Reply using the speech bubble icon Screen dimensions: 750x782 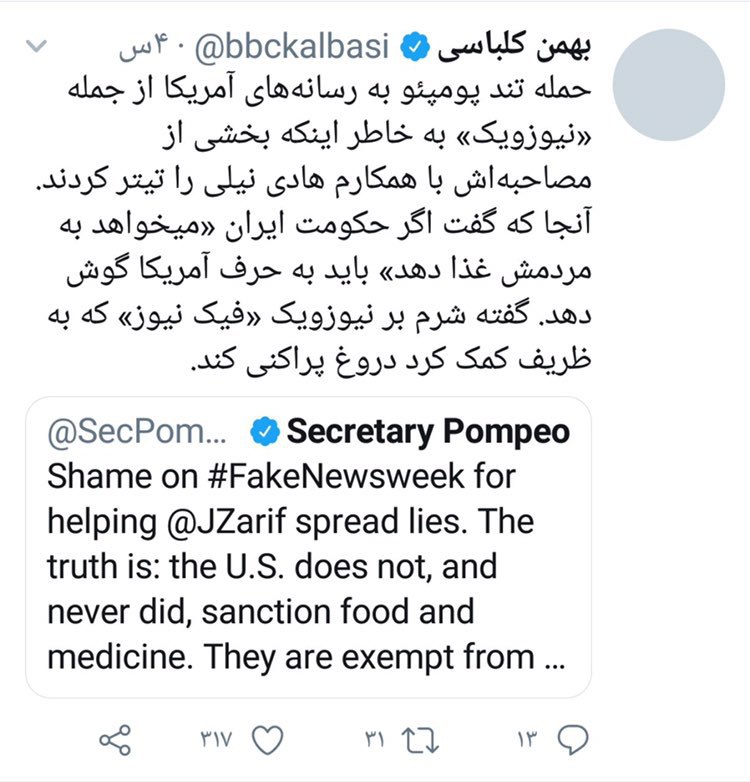coord(569,741)
